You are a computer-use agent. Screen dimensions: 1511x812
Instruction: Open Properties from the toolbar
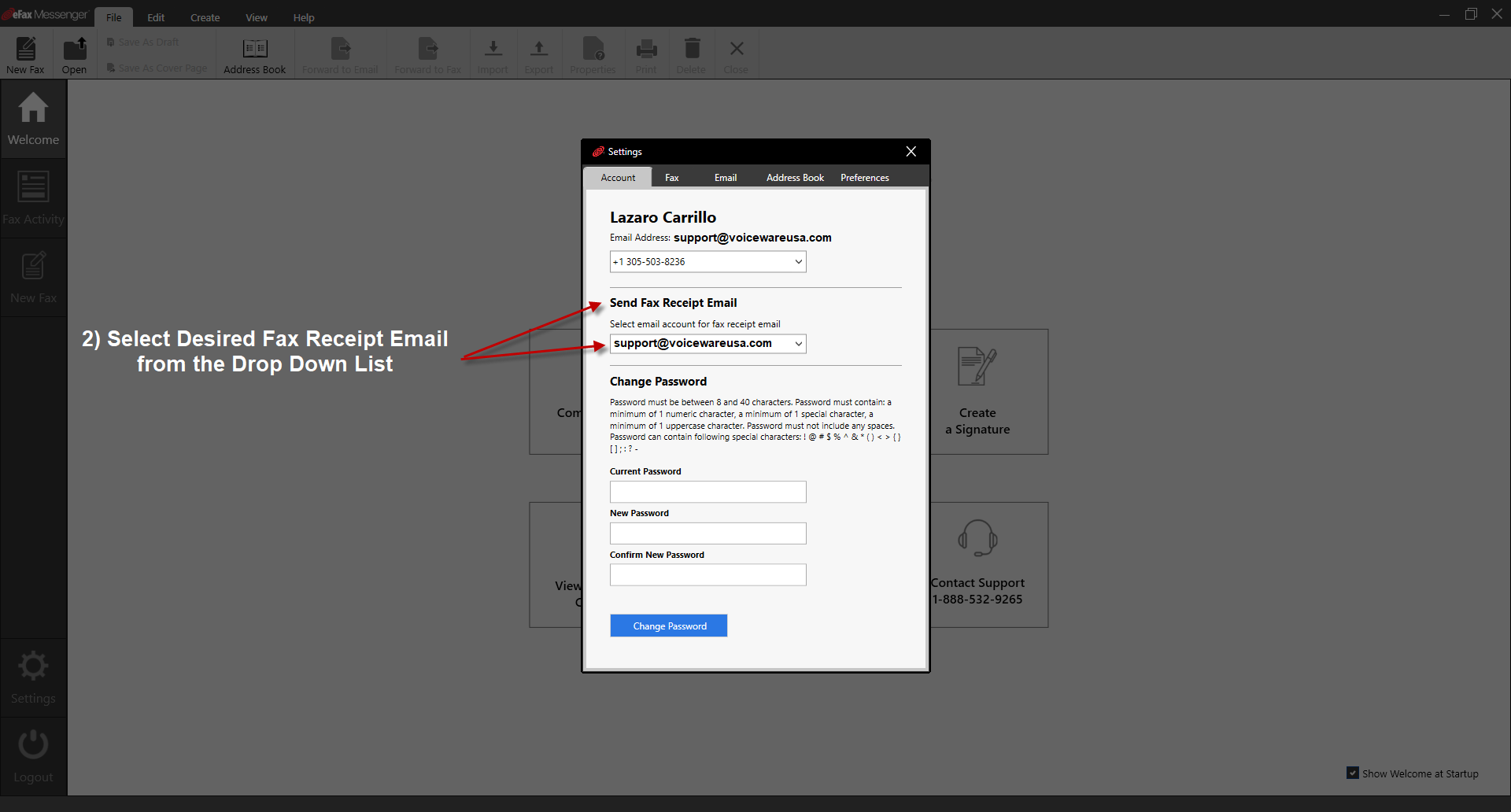pos(593,54)
